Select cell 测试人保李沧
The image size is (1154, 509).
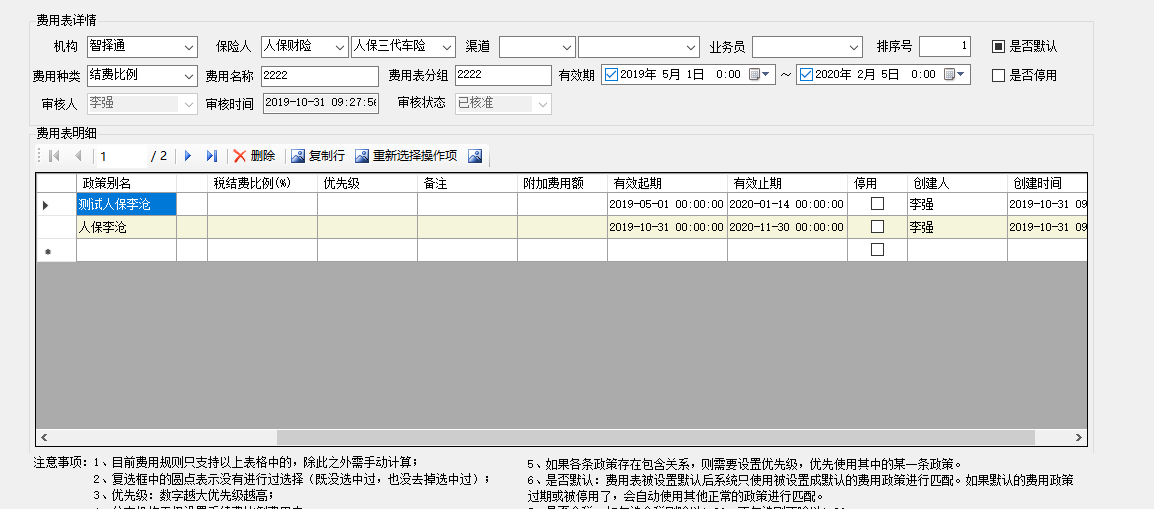coord(127,204)
